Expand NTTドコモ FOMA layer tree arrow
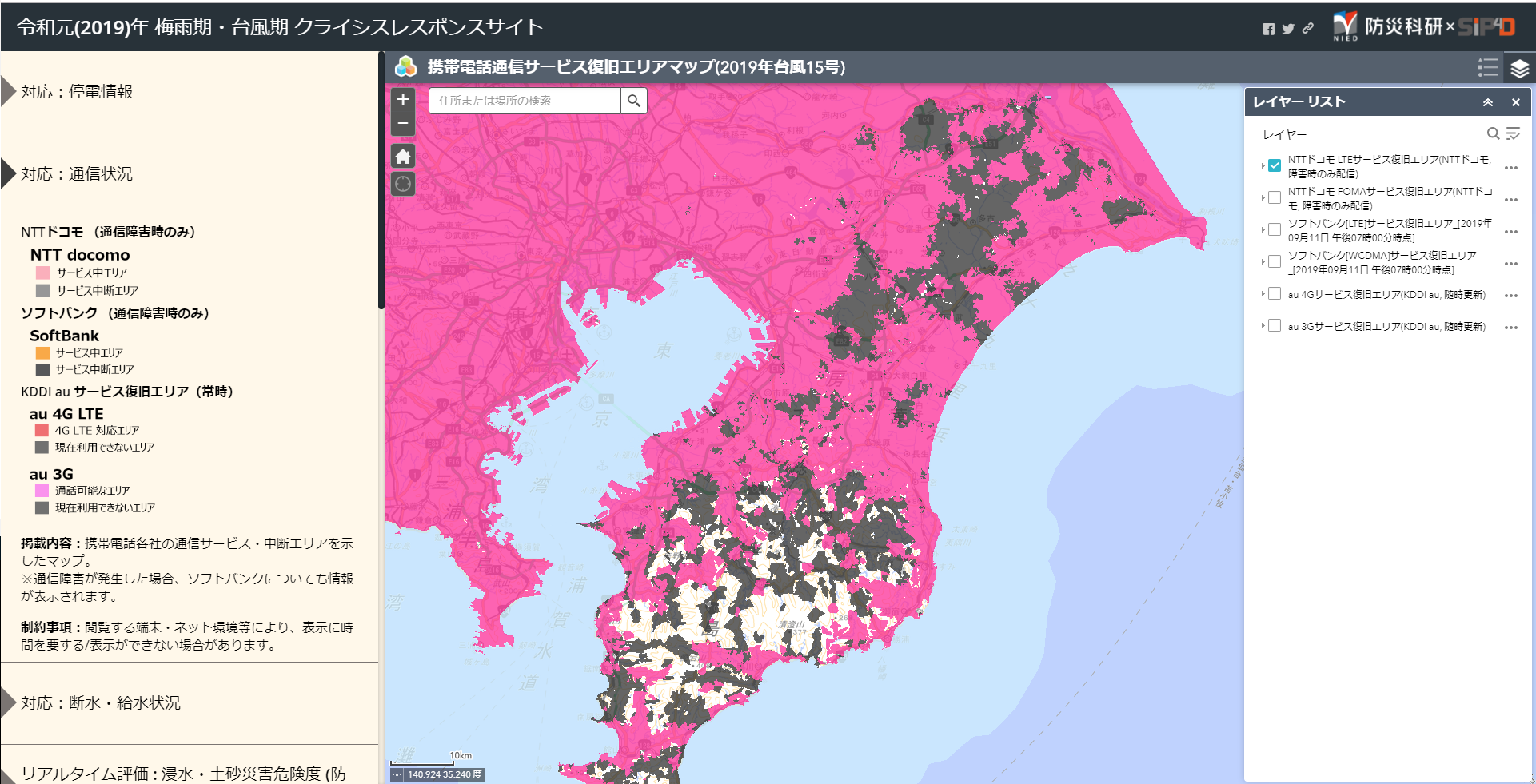 pos(1263,197)
